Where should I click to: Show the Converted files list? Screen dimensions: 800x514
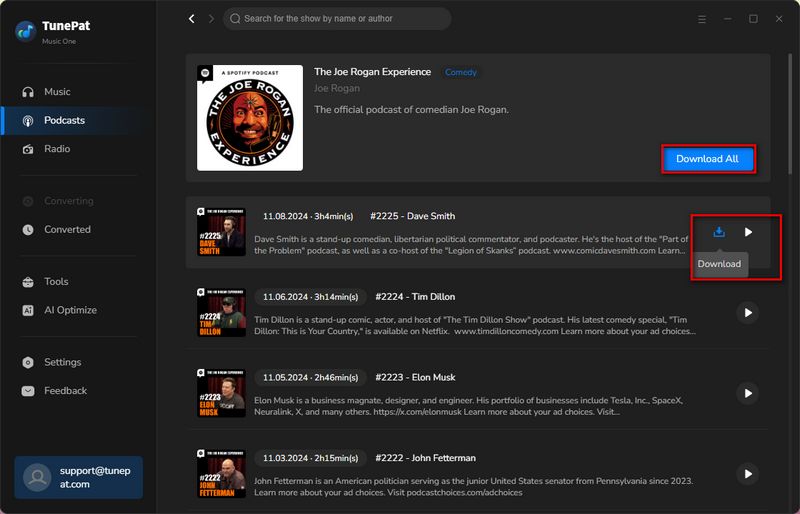click(67, 229)
